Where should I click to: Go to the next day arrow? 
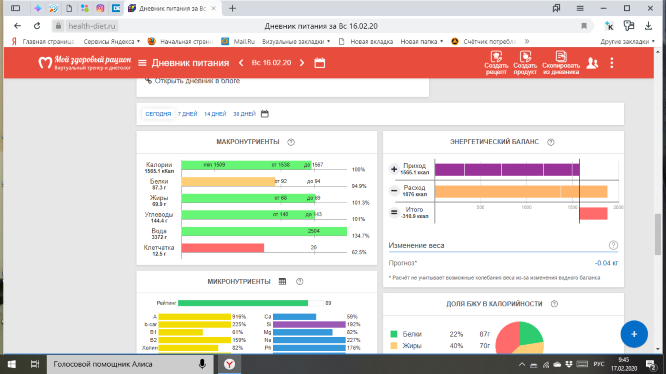302,63
